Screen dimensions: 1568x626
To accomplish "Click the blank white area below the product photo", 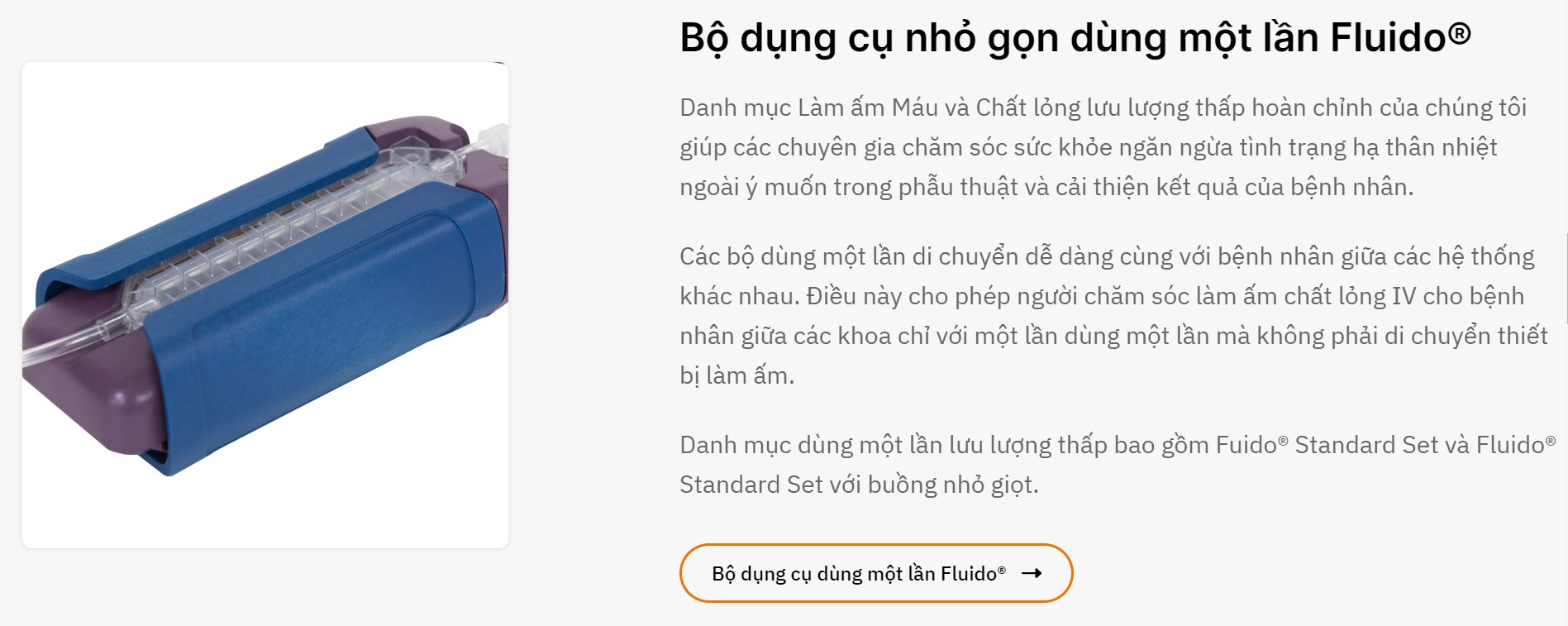I will pyautogui.click(x=265, y=513).
